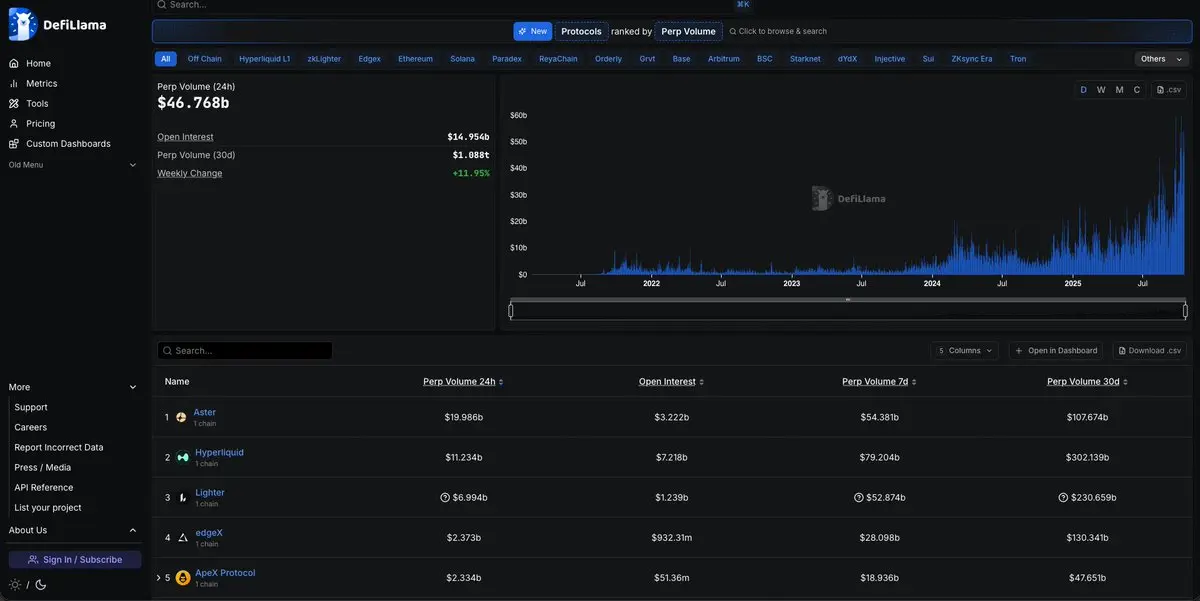Select daily D chart interval

1083,90
